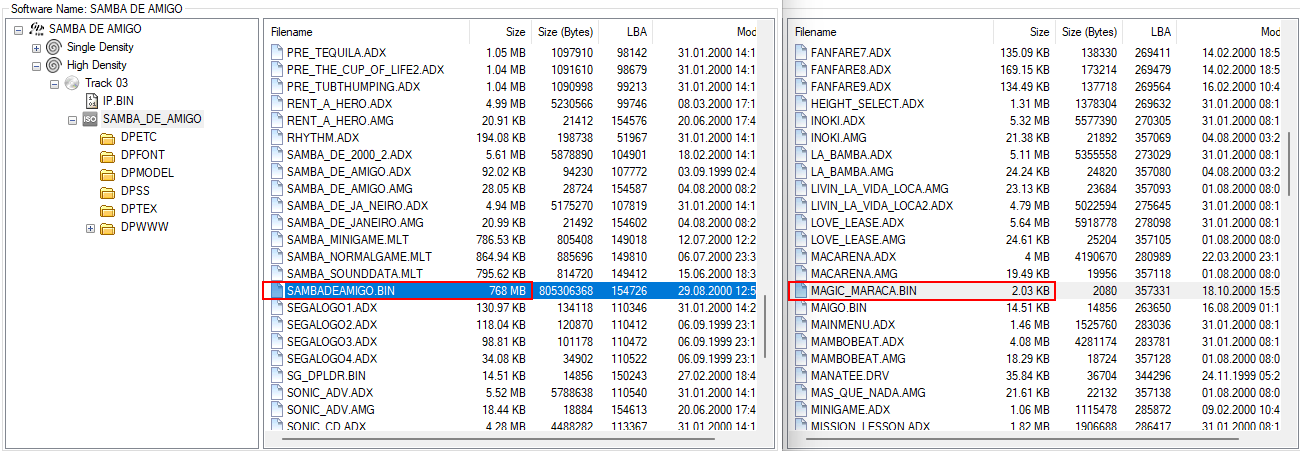Expand the Single Density node

(37, 47)
